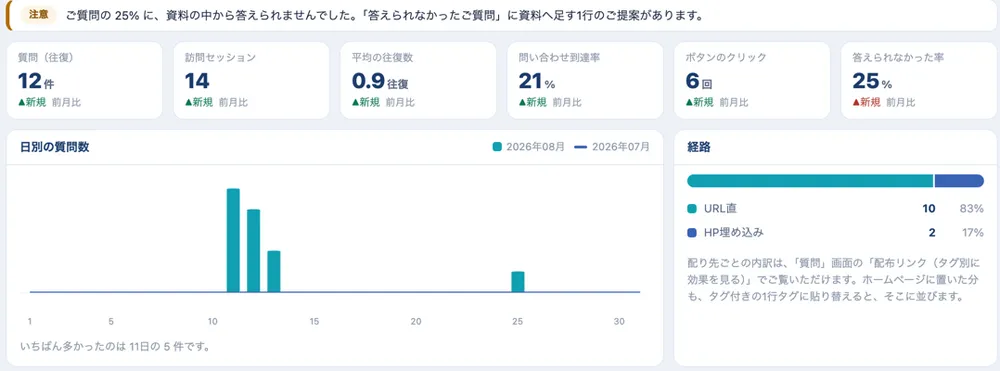This screenshot has width=1000, height=371.
Task: Toggle the 2026年07月 legend line entry
Action: pos(612,147)
